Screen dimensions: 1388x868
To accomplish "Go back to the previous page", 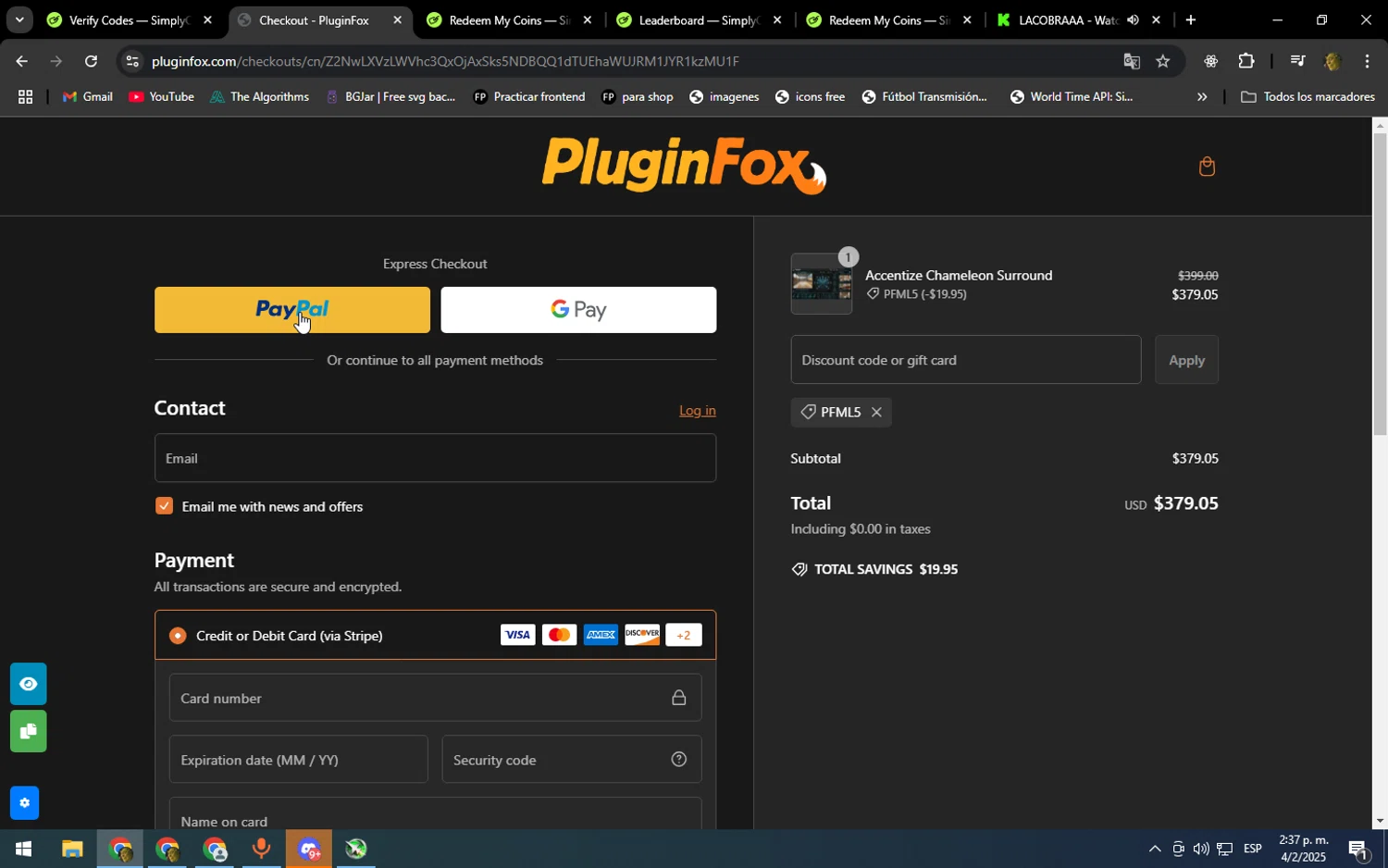I will pos(21,61).
